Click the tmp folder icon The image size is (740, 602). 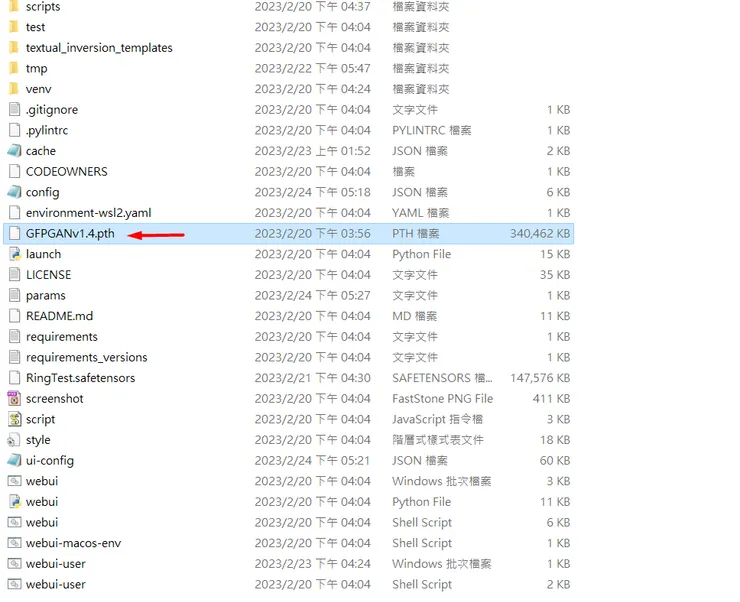14,68
